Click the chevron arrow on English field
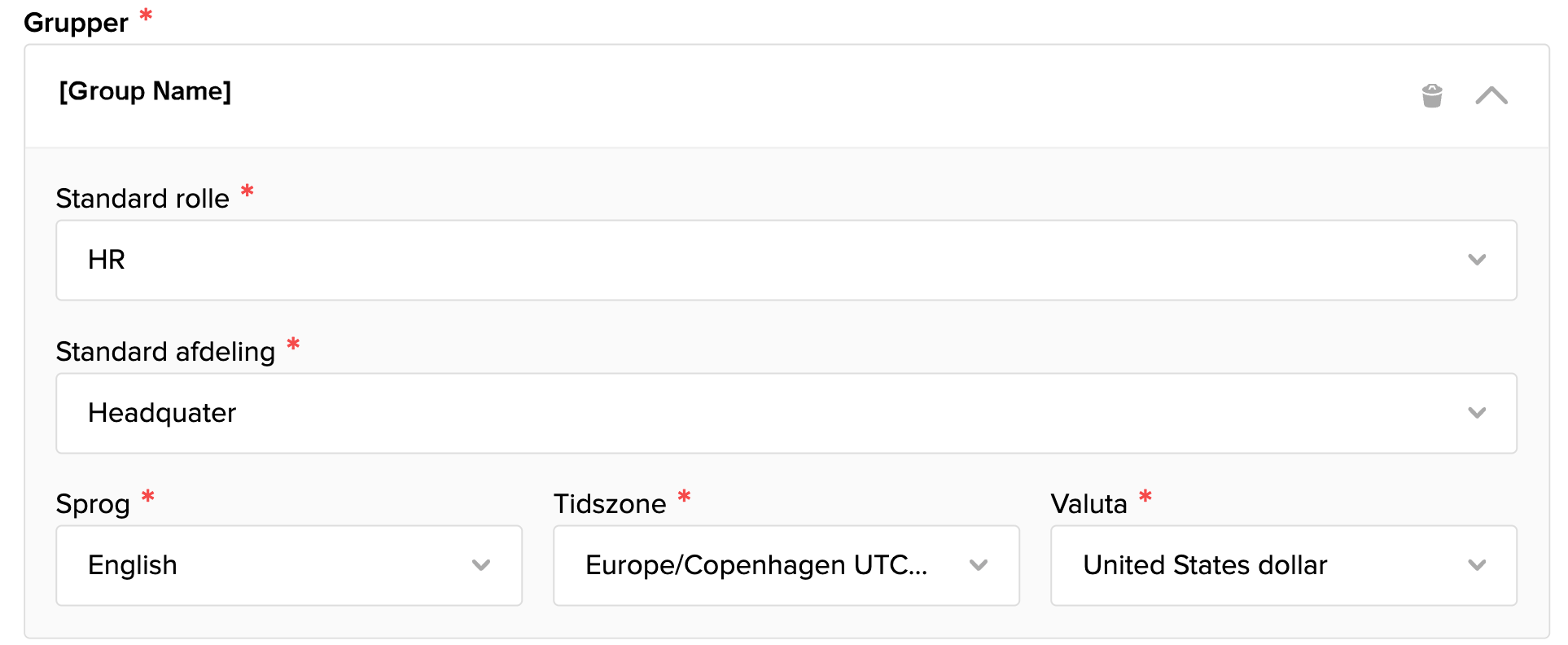 click(x=481, y=565)
